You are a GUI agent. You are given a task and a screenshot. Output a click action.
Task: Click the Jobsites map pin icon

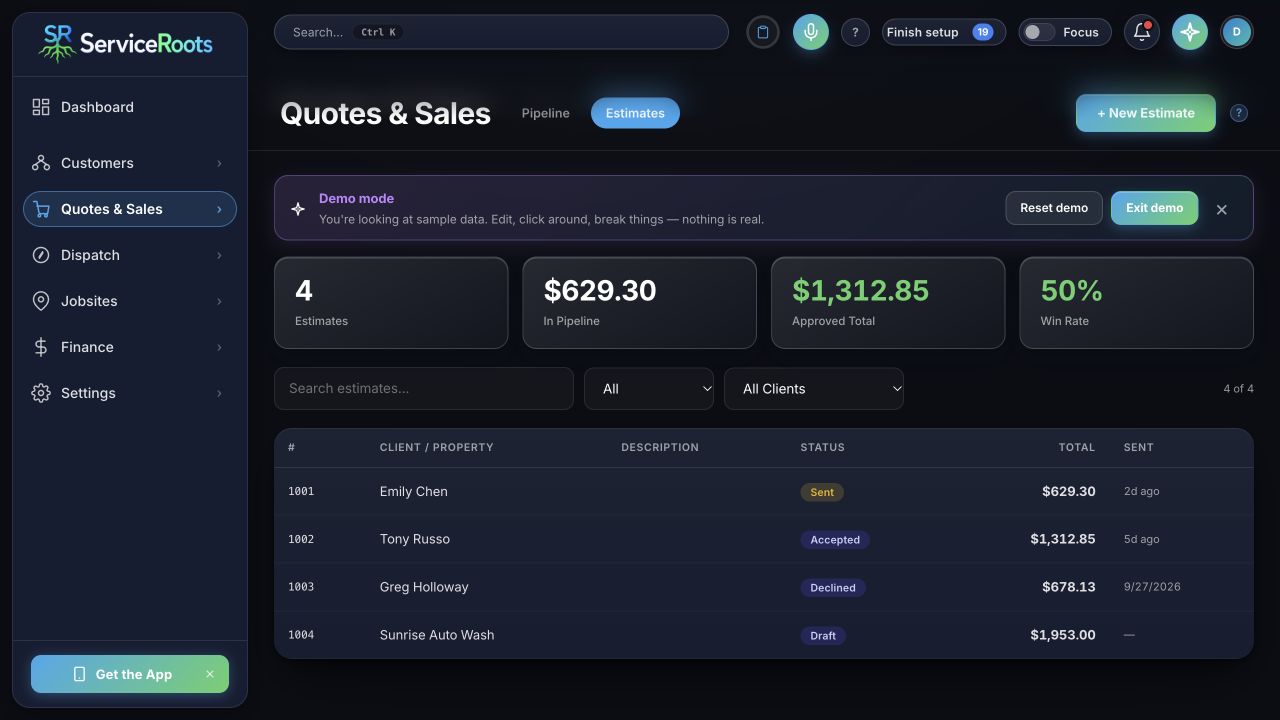[x=41, y=301]
